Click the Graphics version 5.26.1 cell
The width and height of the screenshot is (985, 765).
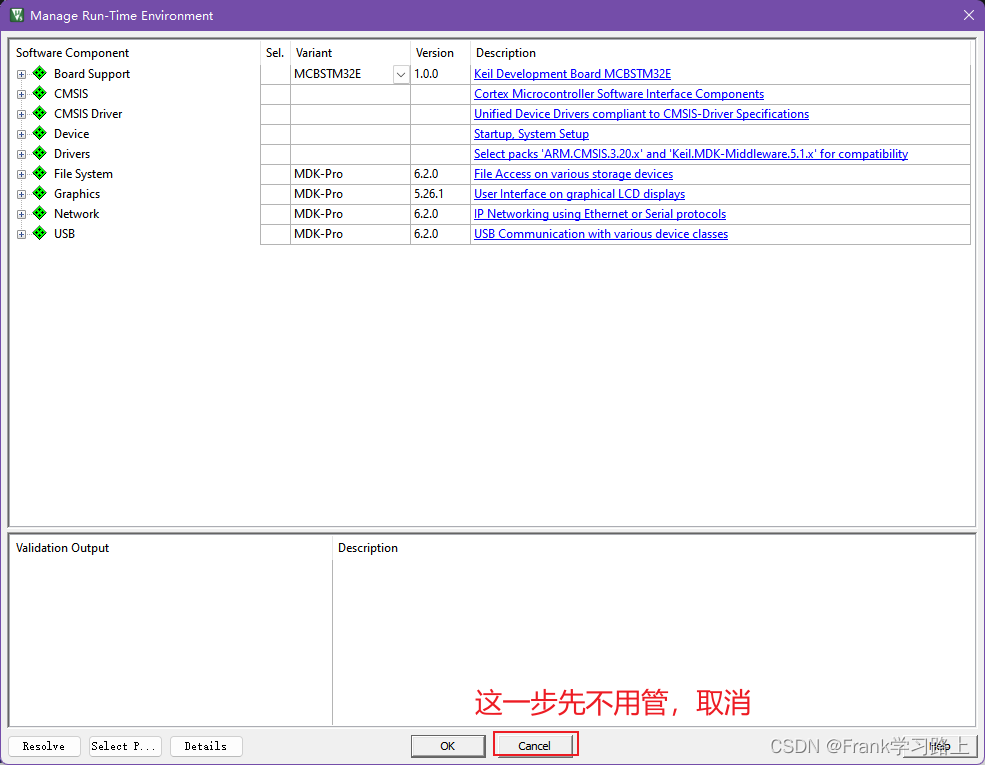coord(440,194)
